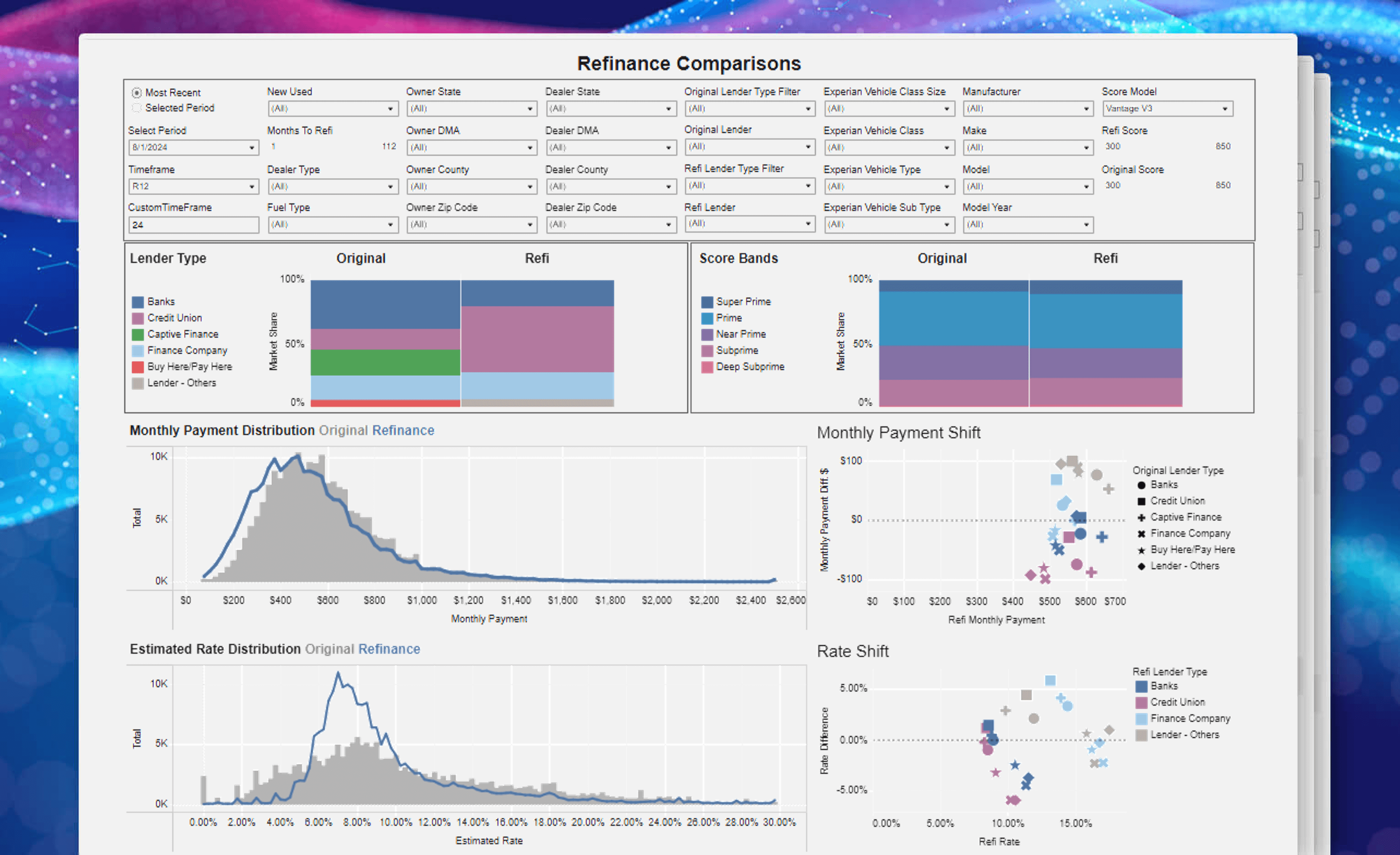Click the Finance Company X legend marker

[x=1141, y=534]
